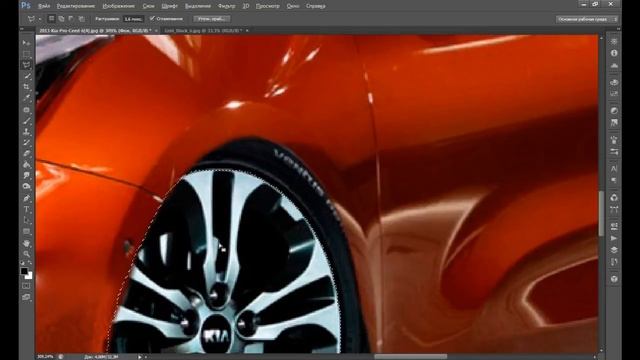Select the Horizontal Type tool
640x360 pixels.
point(27,209)
